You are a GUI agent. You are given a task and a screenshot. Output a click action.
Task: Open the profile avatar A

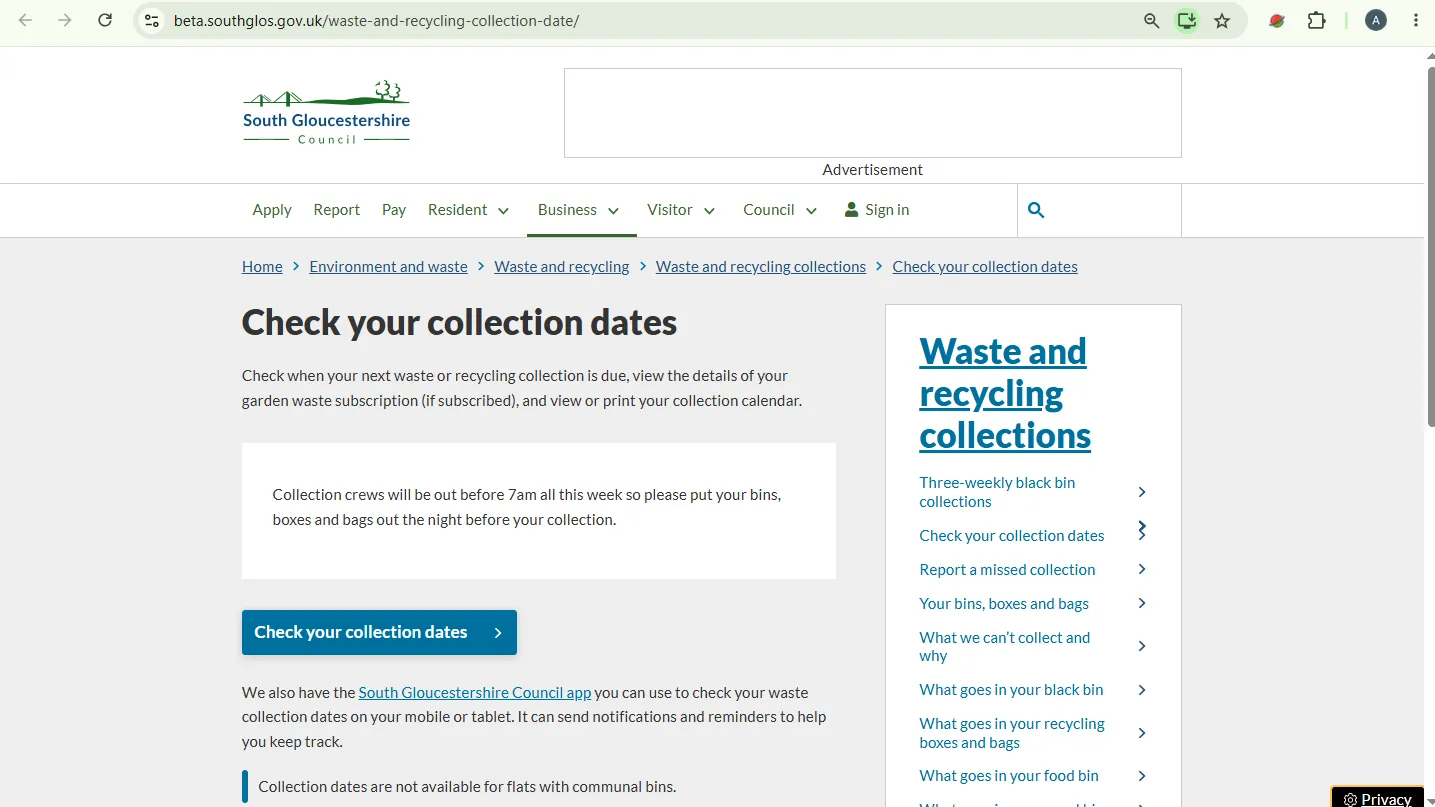coord(1376,20)
